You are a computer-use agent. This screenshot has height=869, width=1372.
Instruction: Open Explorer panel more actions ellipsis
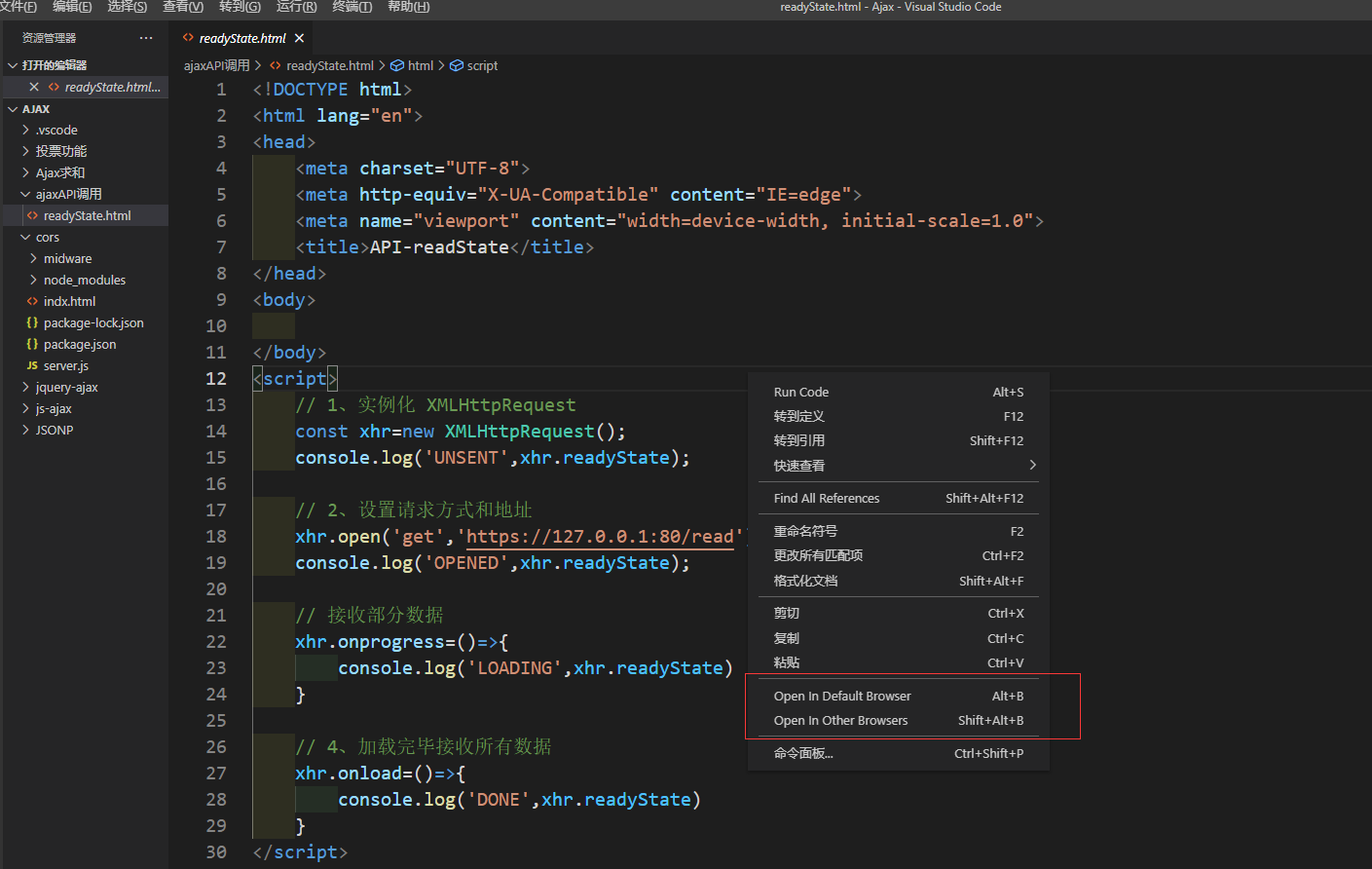pyautogui.click(x=146, y=38)
